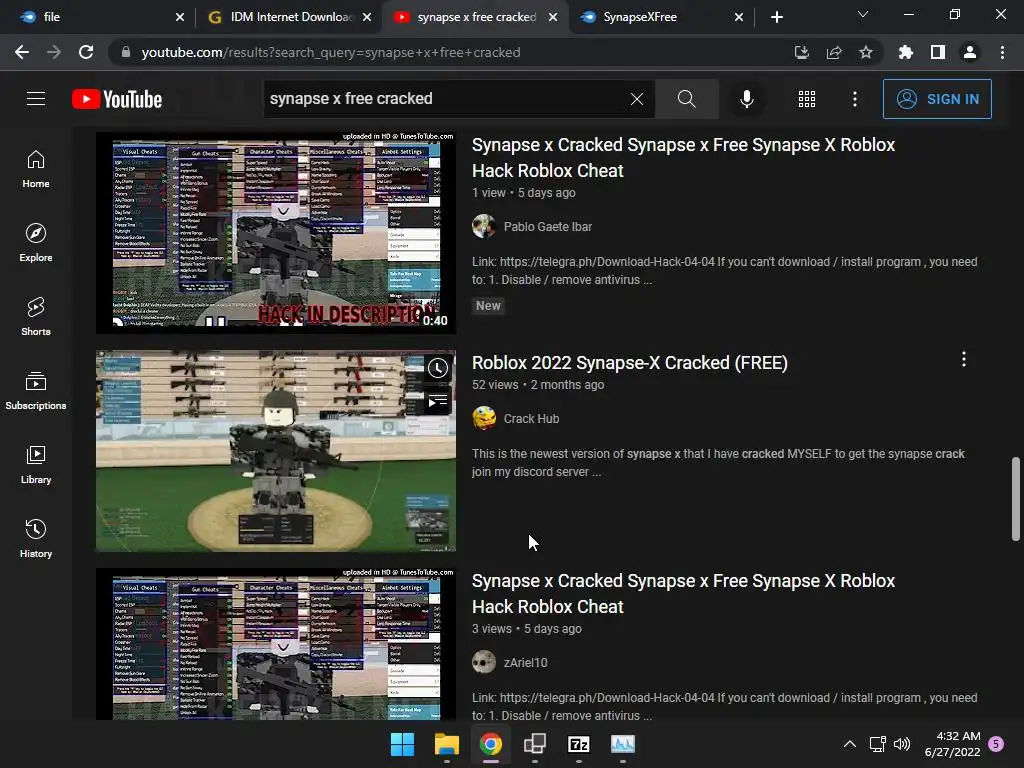The width and height of the screenshot is (1024, 768).
Task: Open the Chrome three-dot menu
Action: point(1002,52)
